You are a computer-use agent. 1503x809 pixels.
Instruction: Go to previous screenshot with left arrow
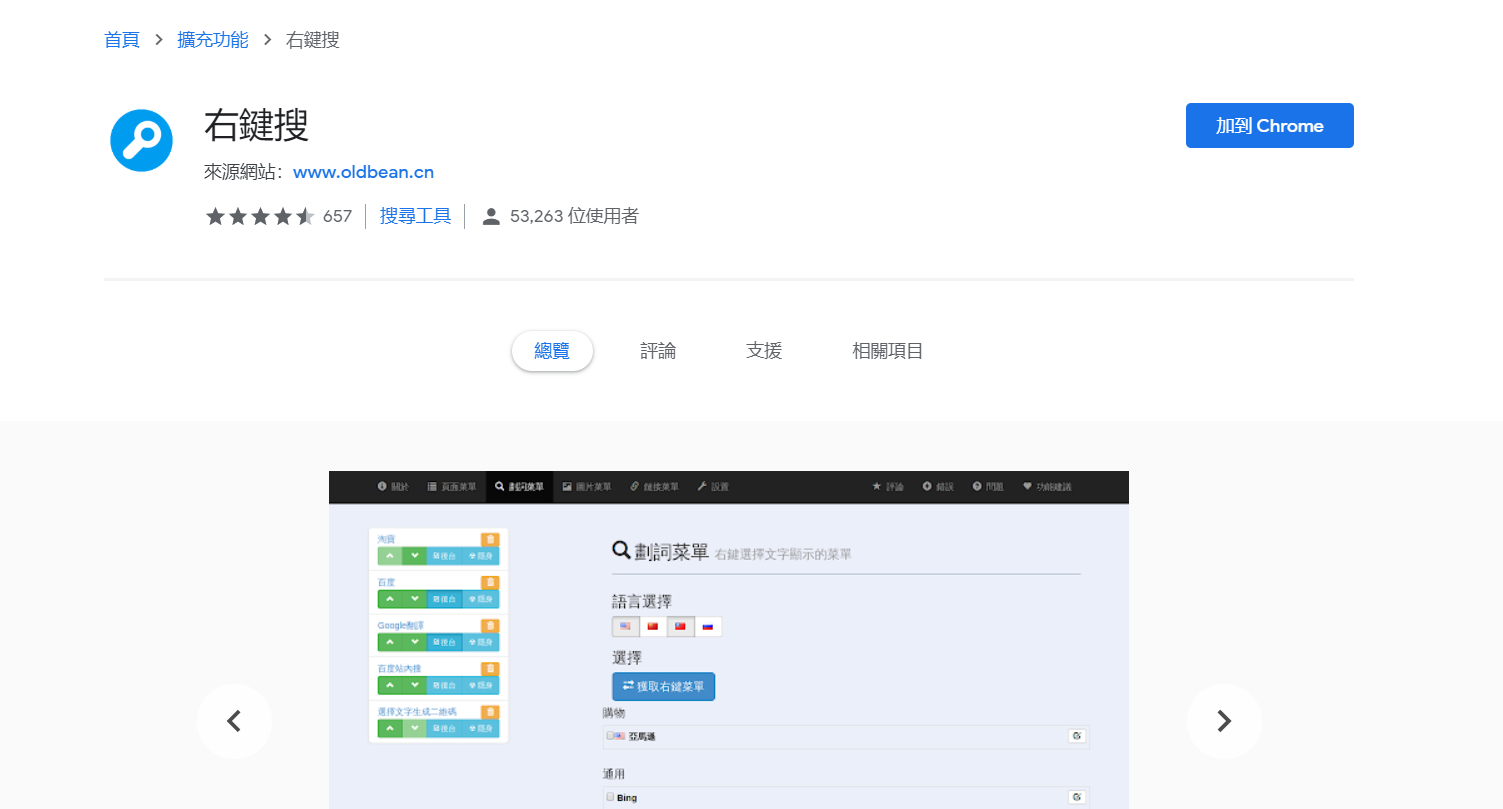234,721
